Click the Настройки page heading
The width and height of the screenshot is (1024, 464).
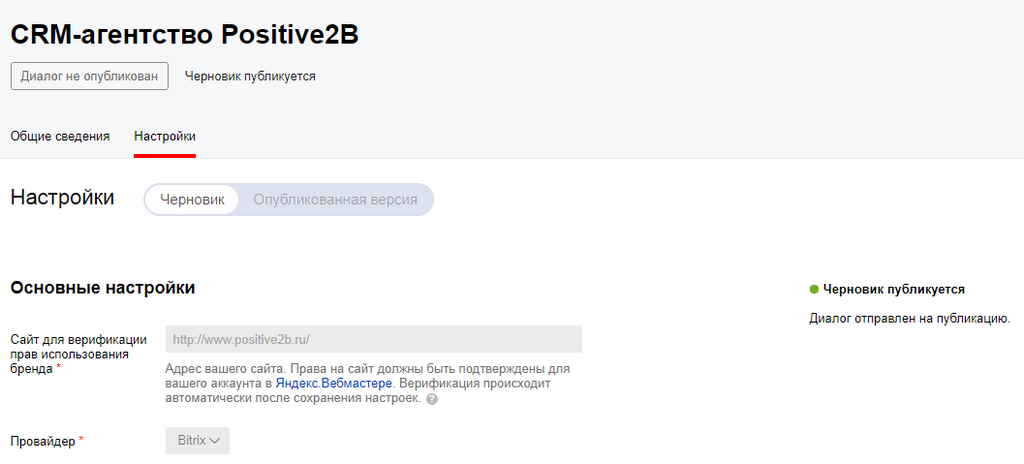pyautogui.click(x=63, y=197)
